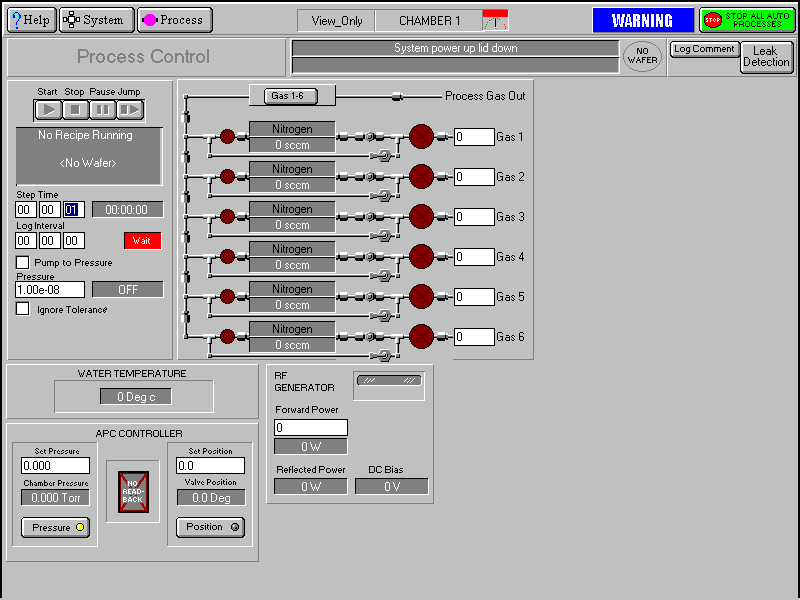Click the Gas 1 large red valve icon
The image size is (800, 600).
(422, 137)
